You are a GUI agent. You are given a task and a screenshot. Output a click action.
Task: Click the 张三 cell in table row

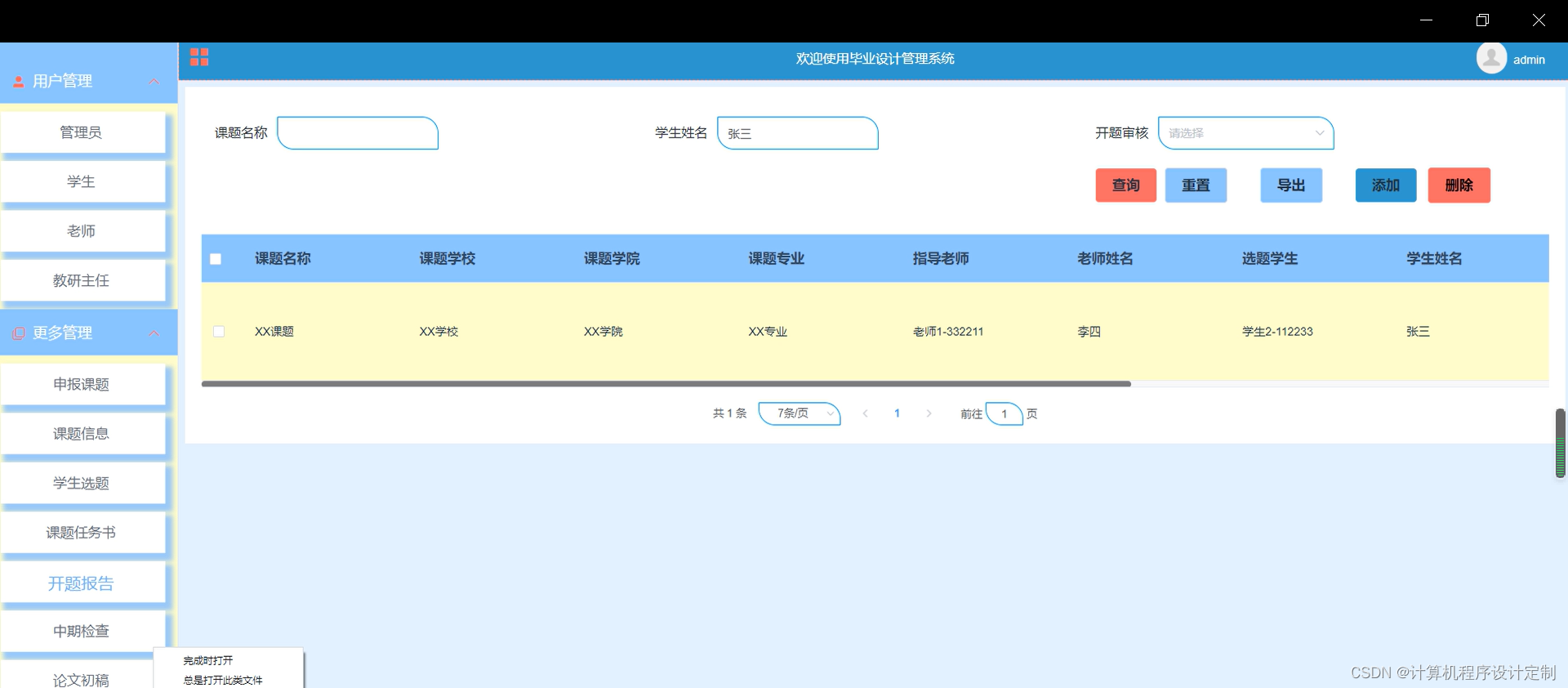tap(1418, 332)
